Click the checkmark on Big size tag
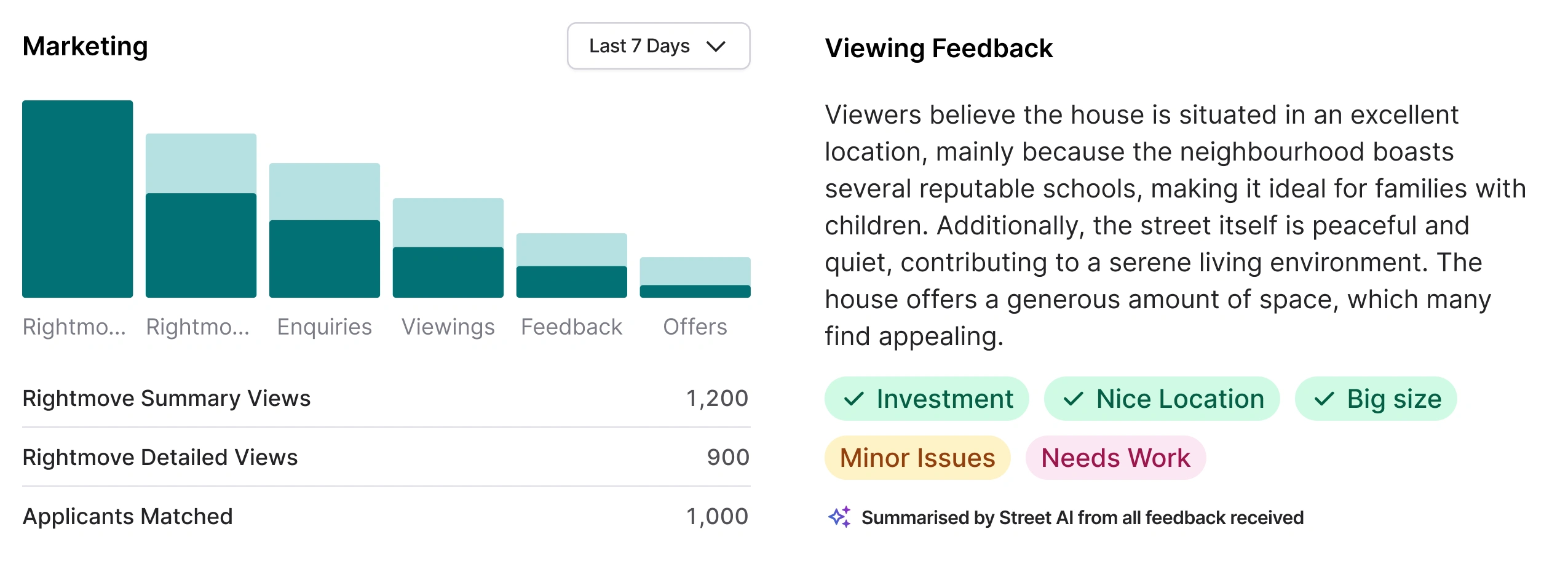 tap(1323, 399)
